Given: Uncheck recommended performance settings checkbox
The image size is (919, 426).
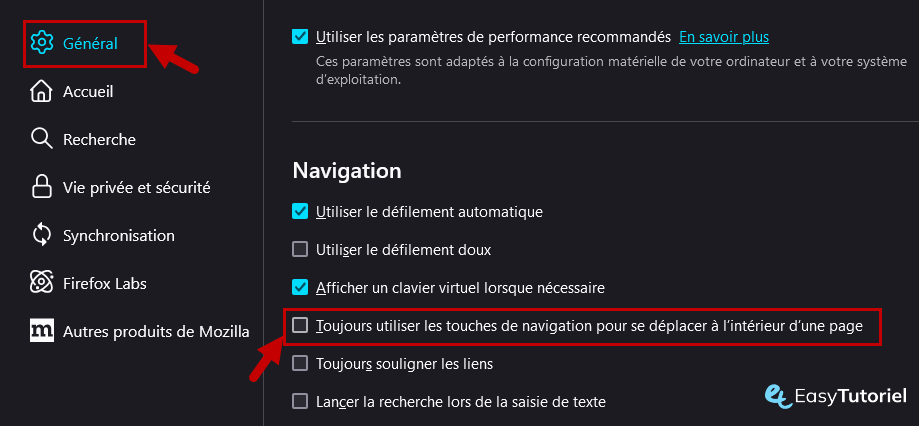Looking at the screenshot, I should [300, 37].
